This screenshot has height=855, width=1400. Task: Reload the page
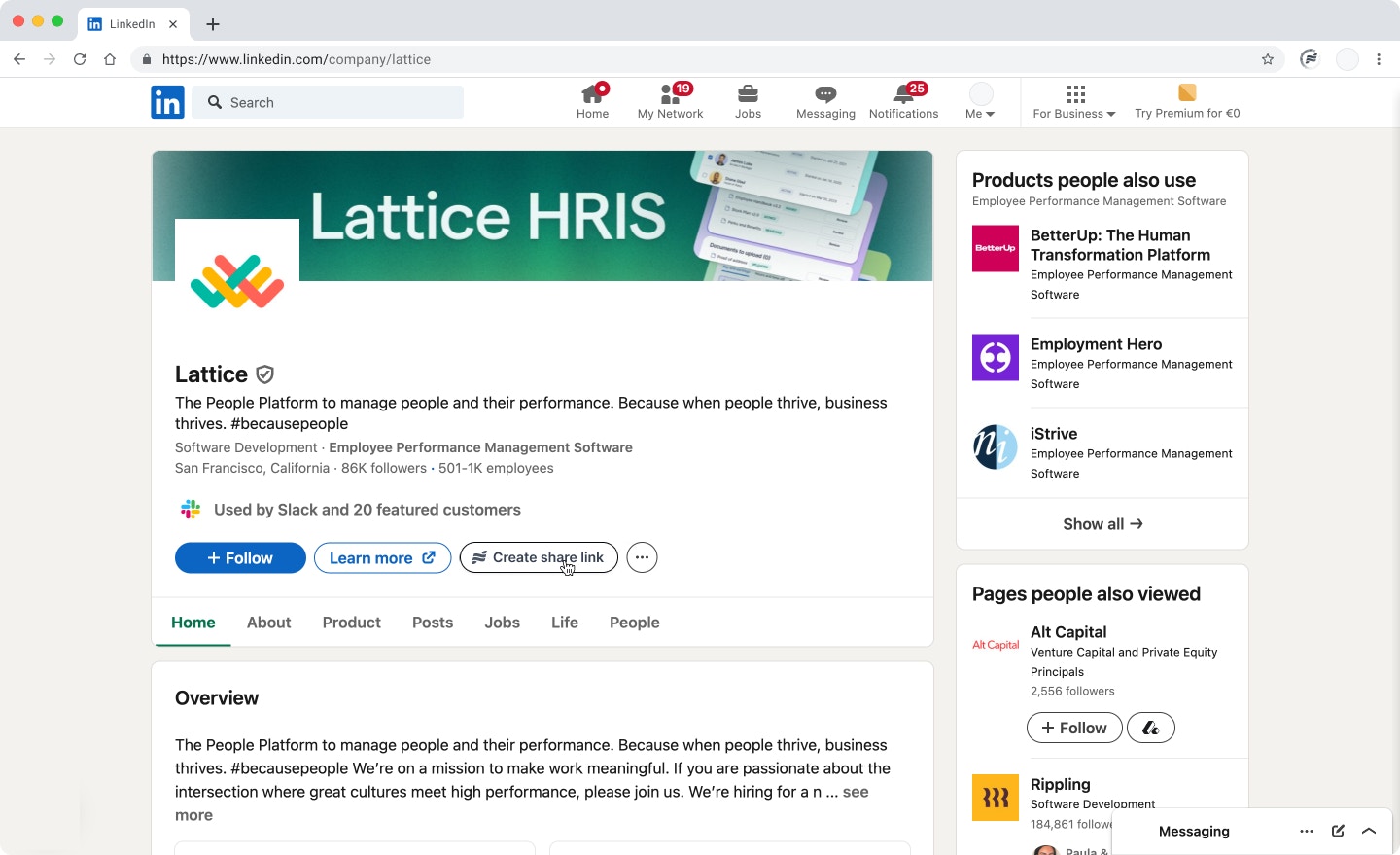[x=80, y=59]
